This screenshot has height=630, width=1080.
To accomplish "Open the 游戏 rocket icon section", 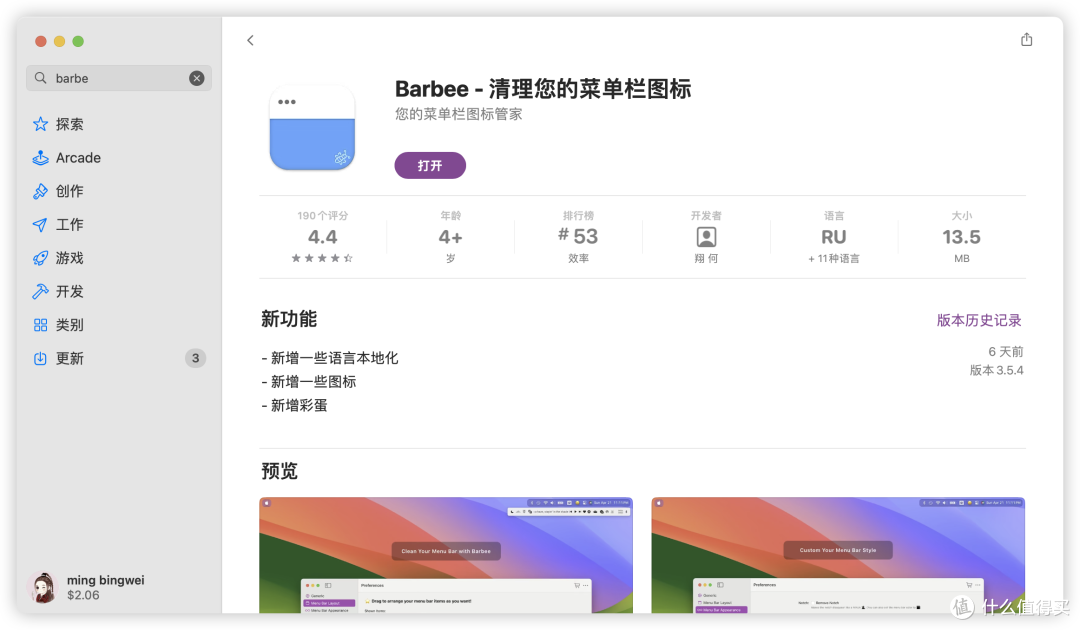I will click(x=41, y=258).
